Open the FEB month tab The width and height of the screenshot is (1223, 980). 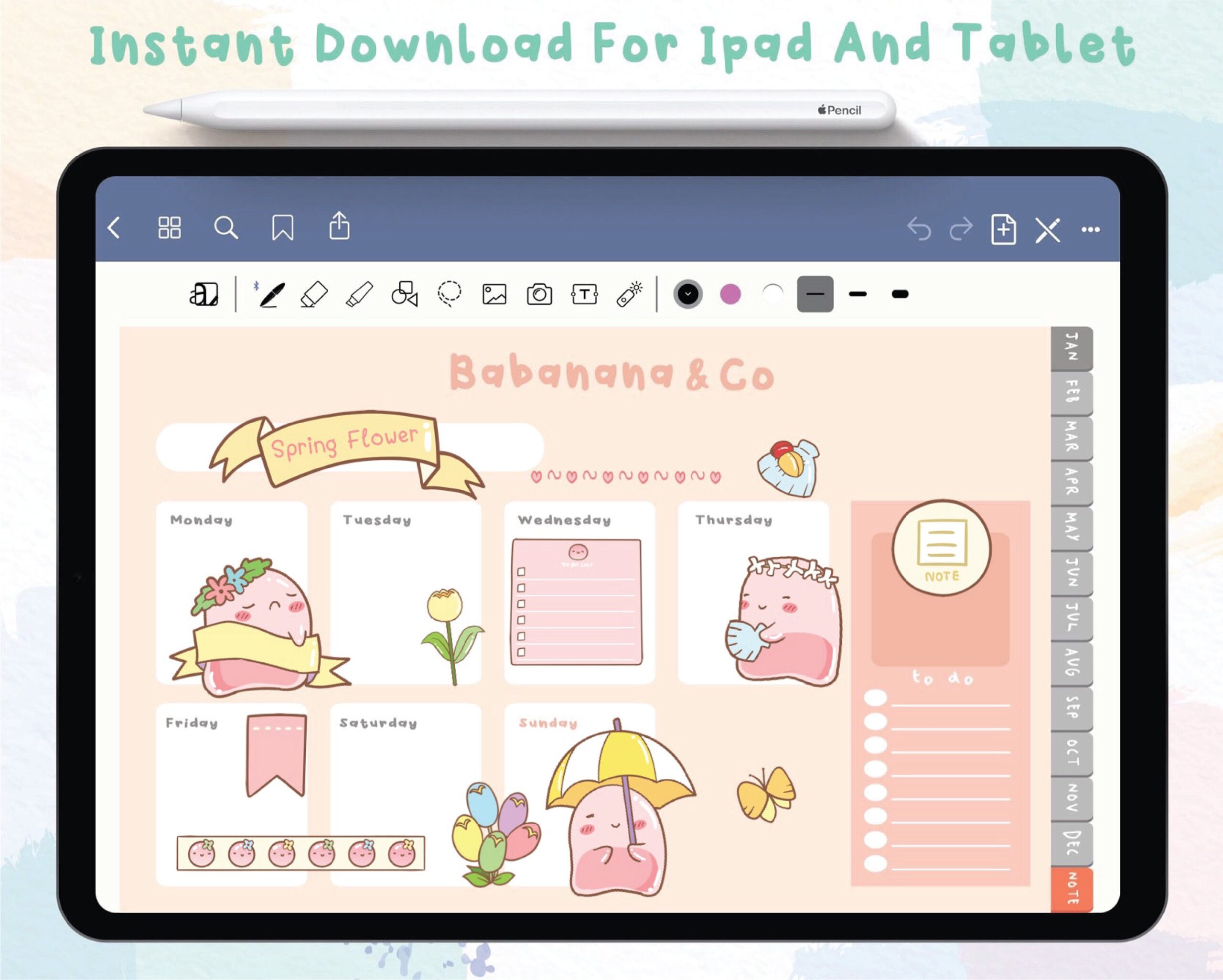[x=1072, y=394]
